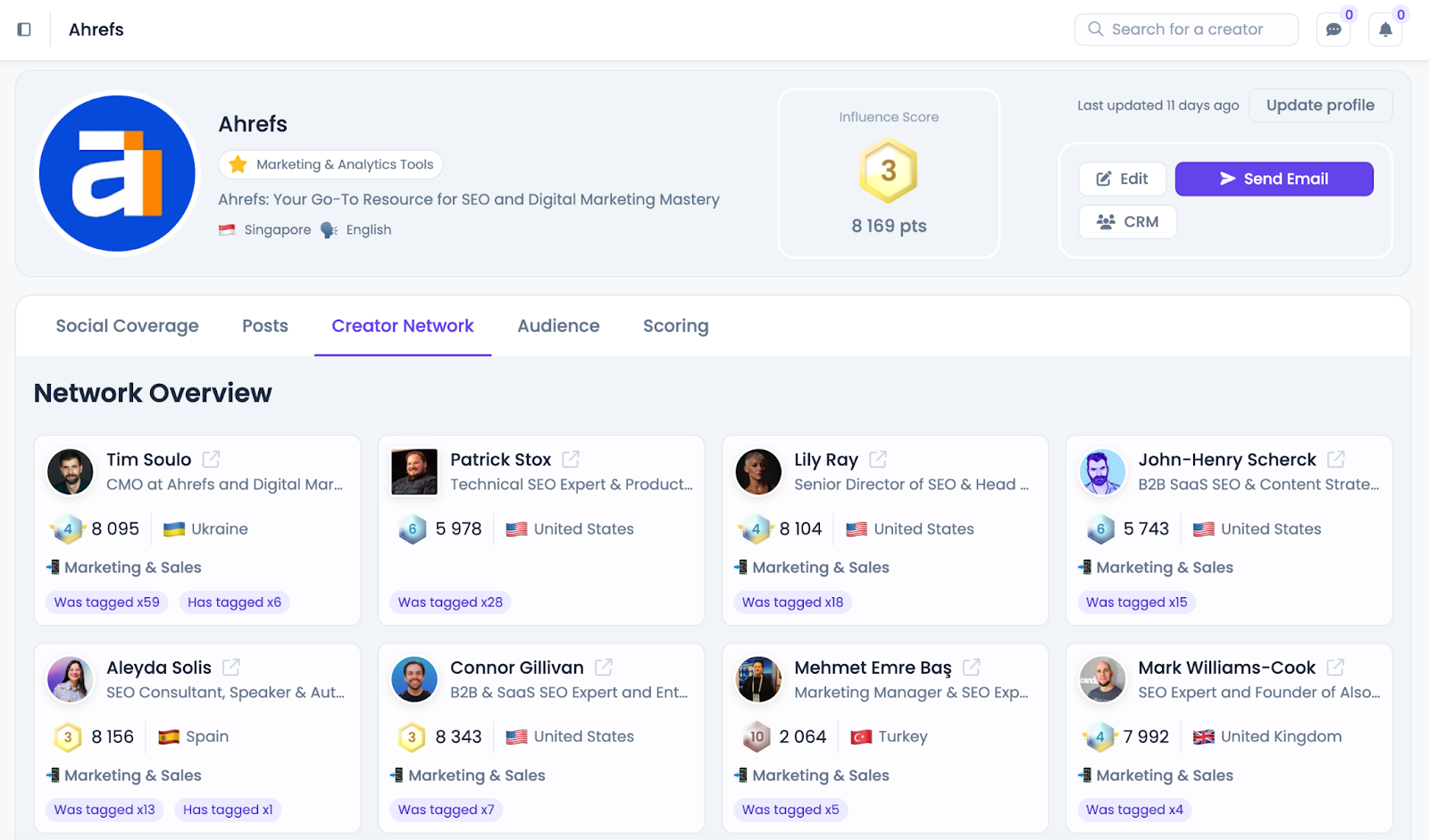Open Lily Ray external link icon
The width and height of the screenshot is (1429, 840).
[878, 459]
